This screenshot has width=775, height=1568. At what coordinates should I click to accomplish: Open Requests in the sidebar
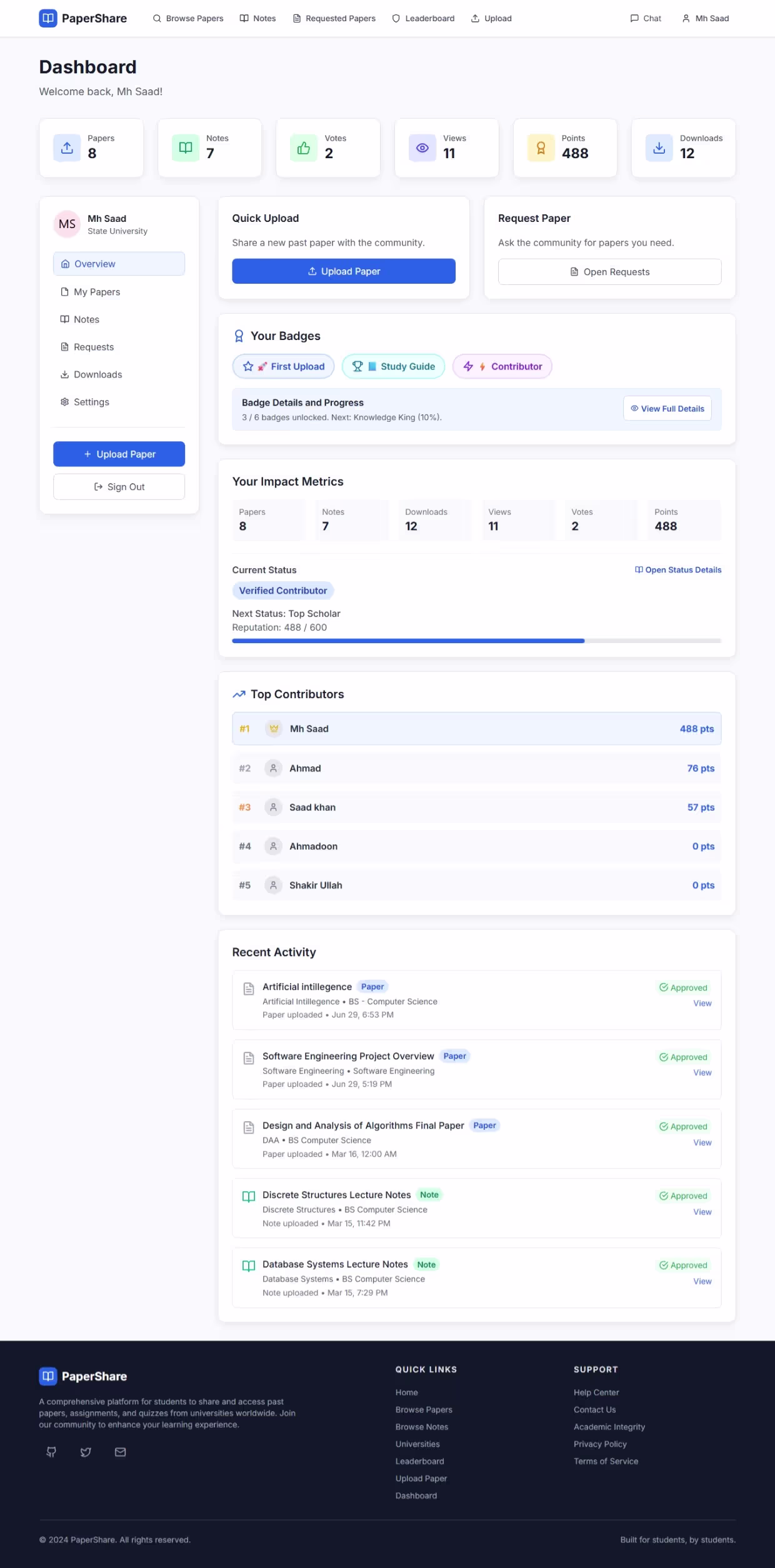click(x=119, y=347)
